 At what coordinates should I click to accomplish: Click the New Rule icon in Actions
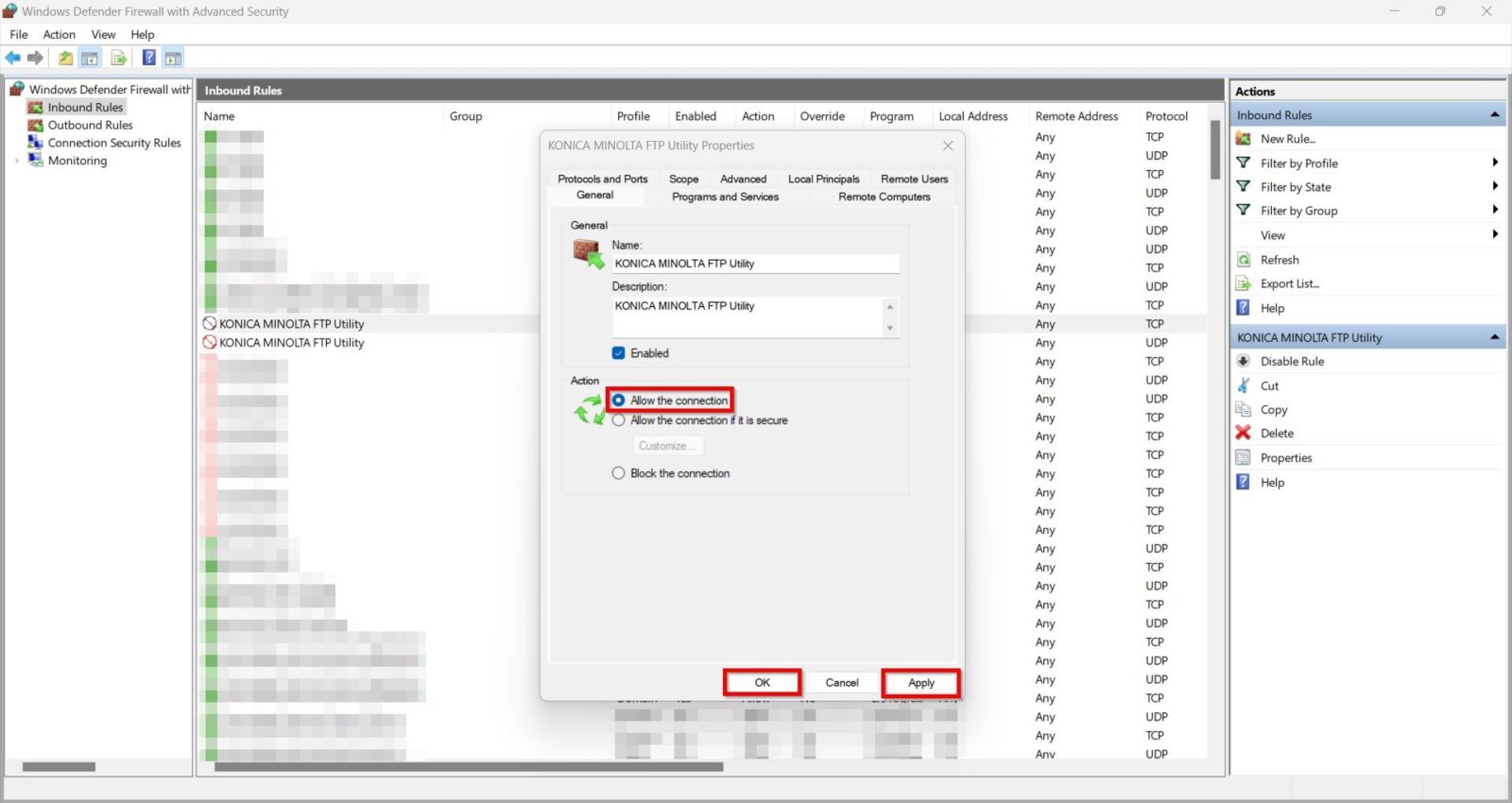coord(1244,139)
